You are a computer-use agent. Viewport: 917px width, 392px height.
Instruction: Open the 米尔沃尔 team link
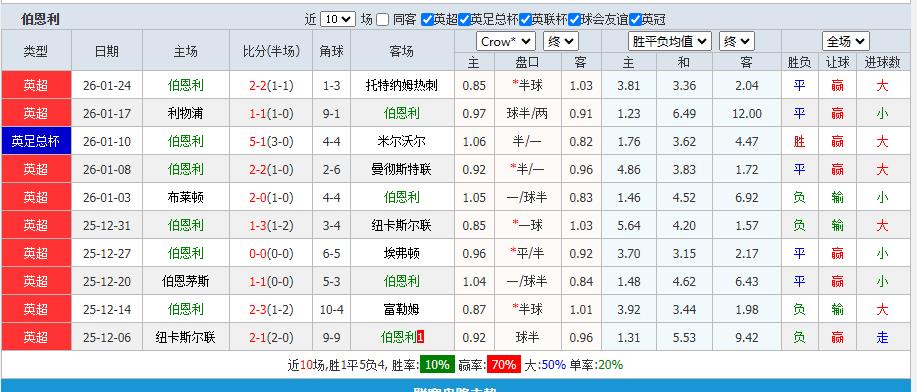[402, 142]
